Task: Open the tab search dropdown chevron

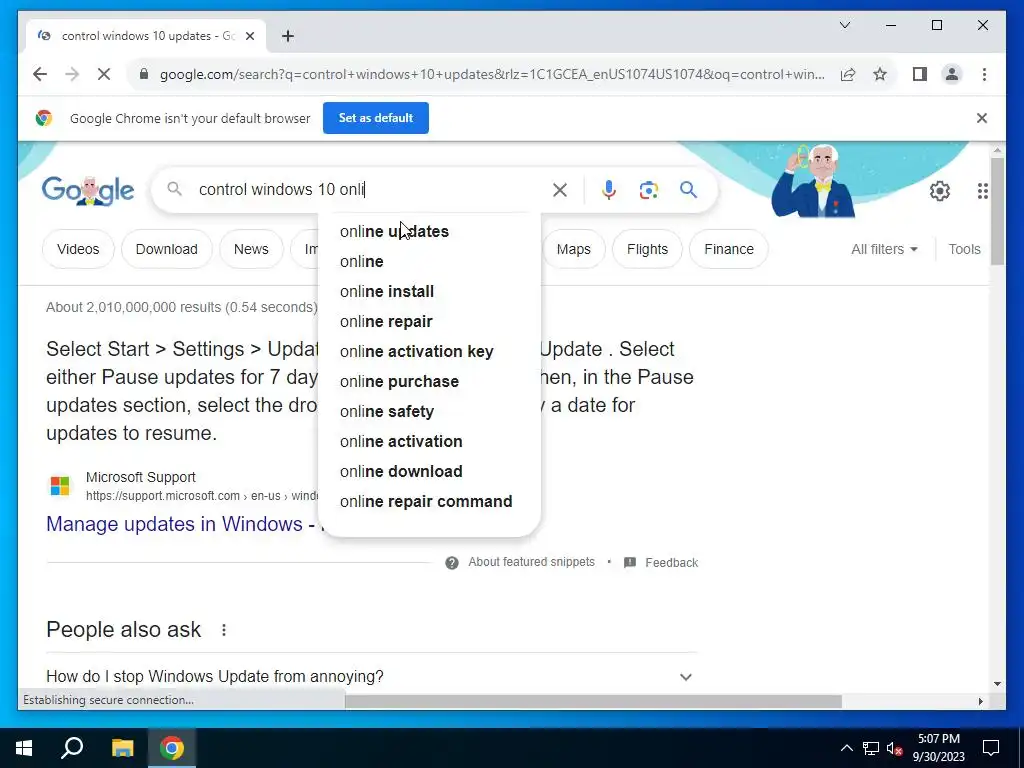Action: pyautogui.click(x=844, y=25)
